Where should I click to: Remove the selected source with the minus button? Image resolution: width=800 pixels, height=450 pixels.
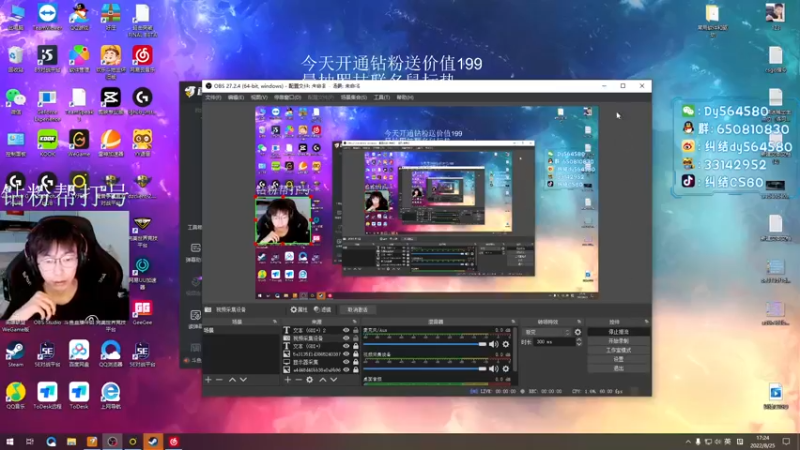[x=299, y=380]
